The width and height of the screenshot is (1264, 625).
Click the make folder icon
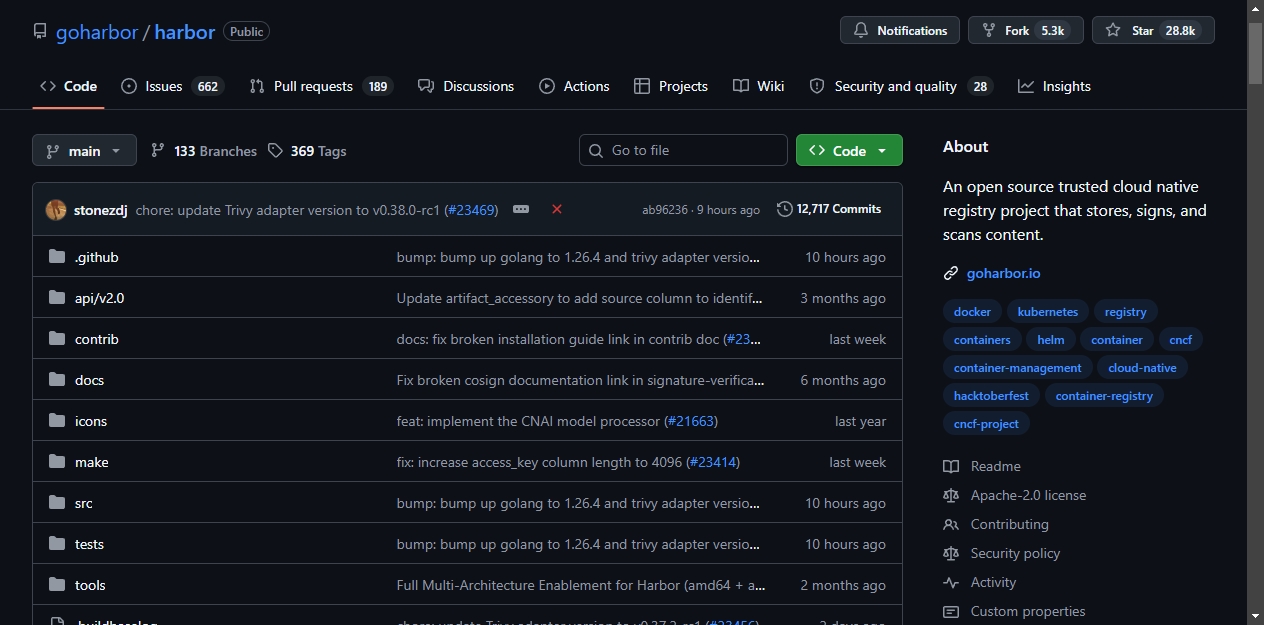coord(57,462)
